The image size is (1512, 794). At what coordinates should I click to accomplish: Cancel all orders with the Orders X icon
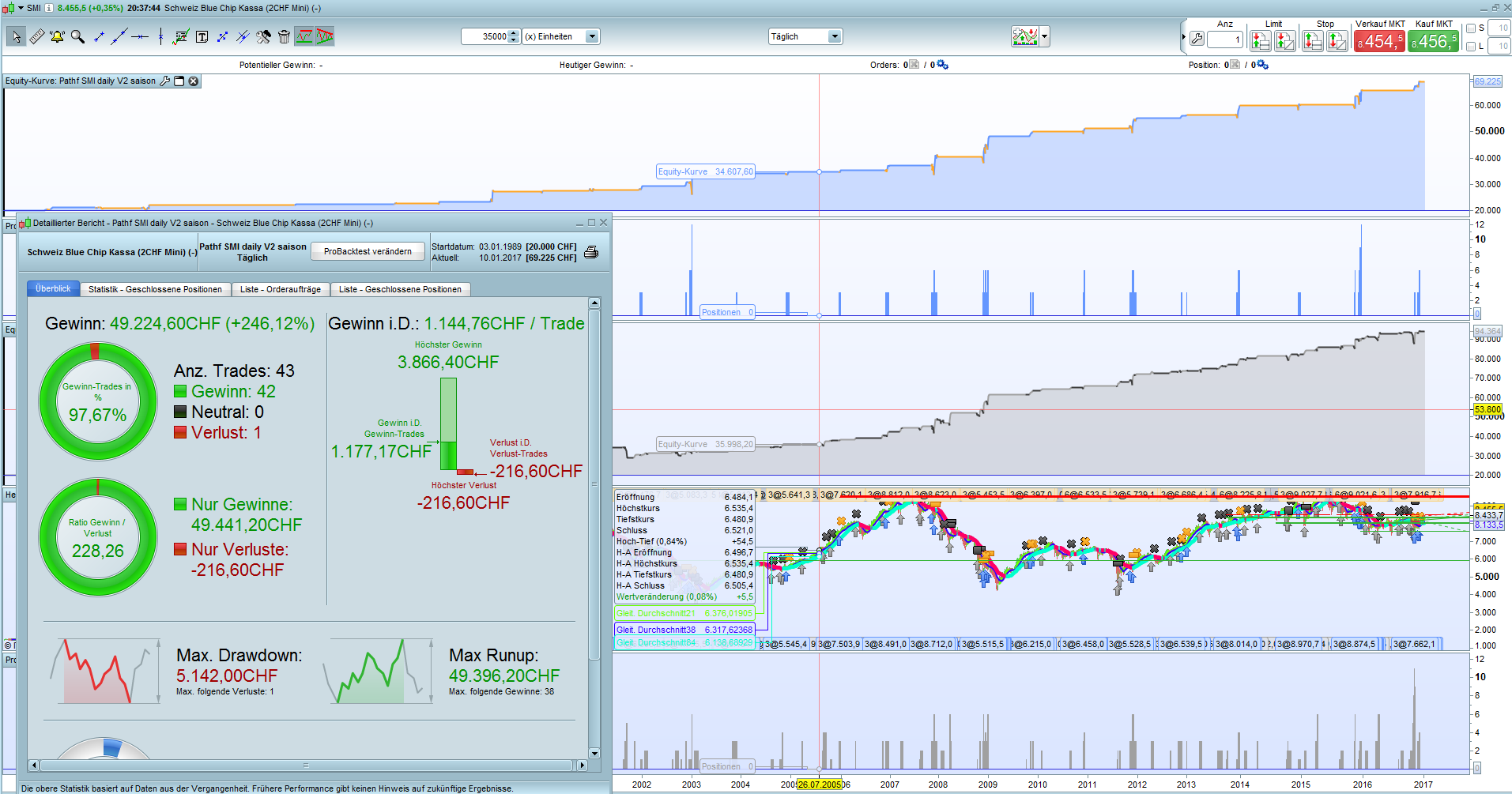[914, 65]
